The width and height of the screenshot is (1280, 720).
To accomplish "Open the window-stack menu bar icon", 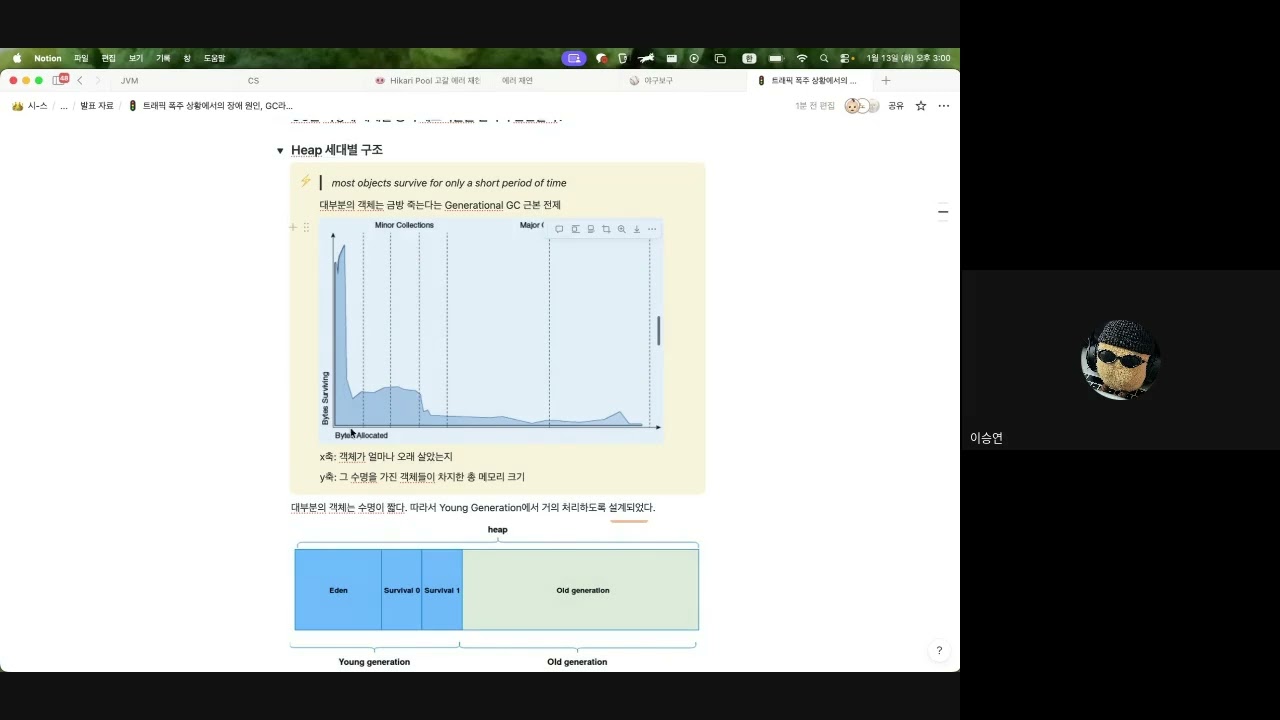I will pyautogui.click(x=720, y=58).
